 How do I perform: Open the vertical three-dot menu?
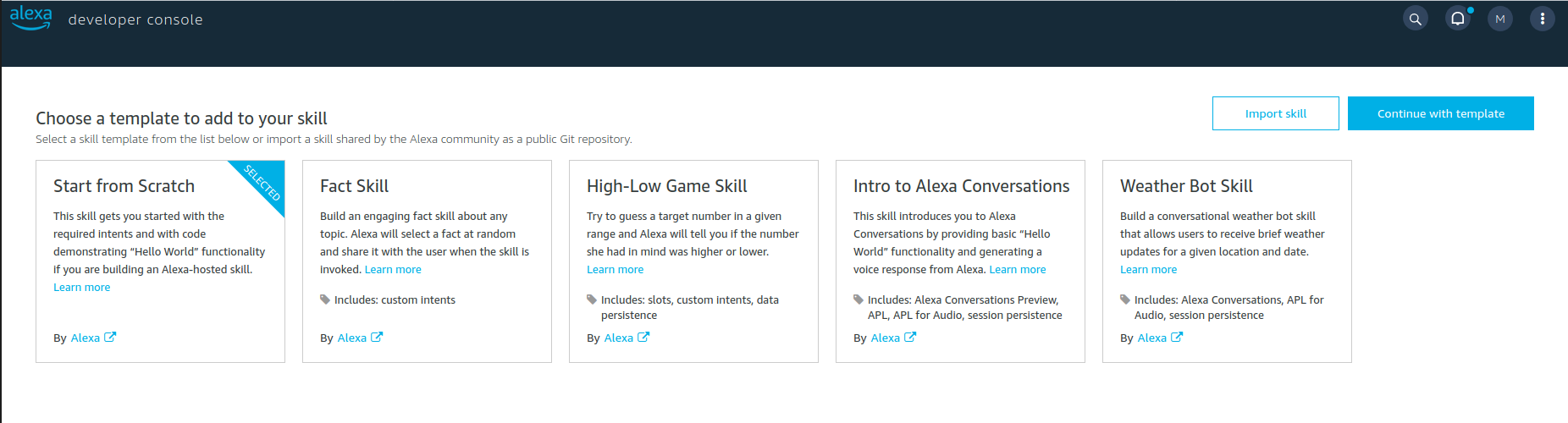[x=1542, y=19]
